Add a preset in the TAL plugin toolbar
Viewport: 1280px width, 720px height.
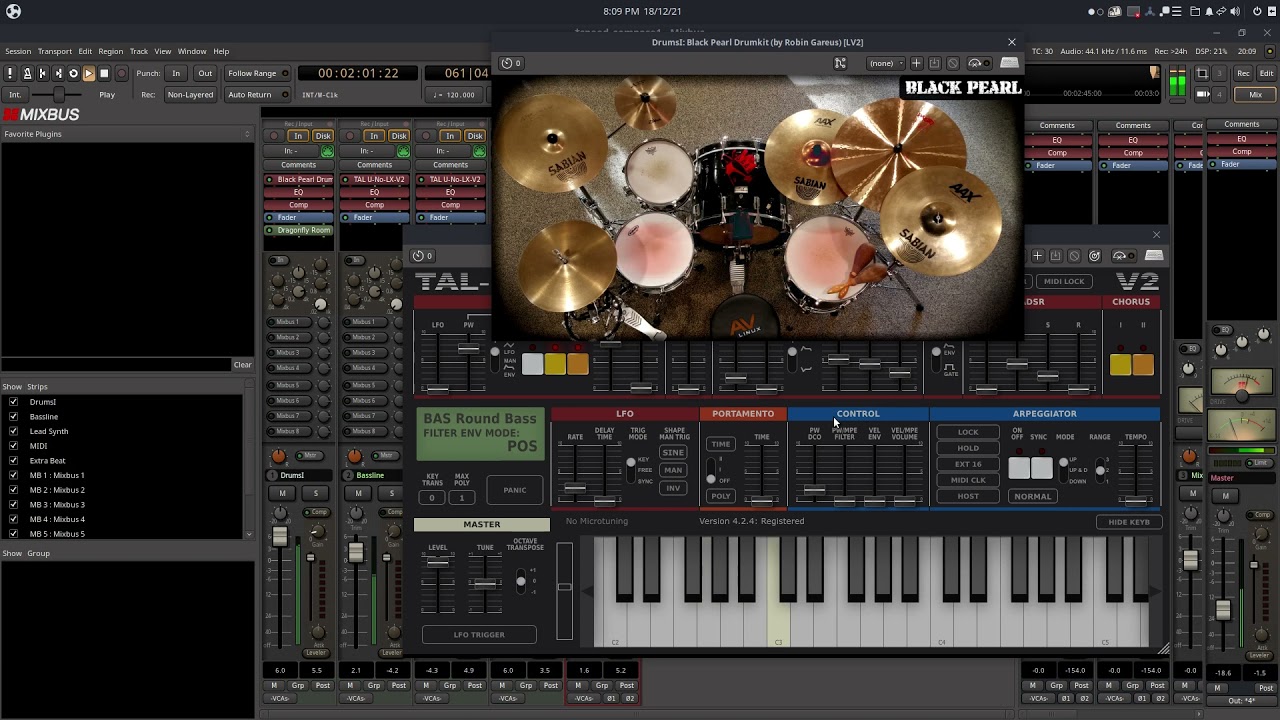1037,256
